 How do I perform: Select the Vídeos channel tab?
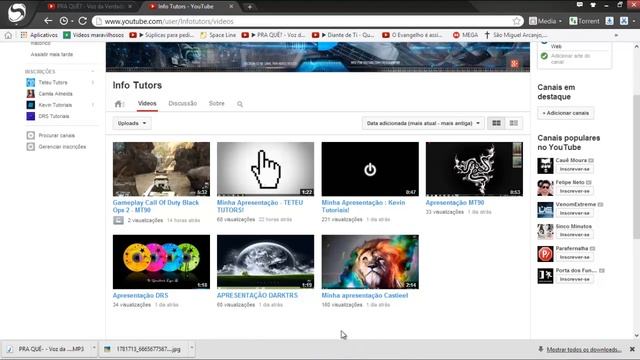pos(147,104)
